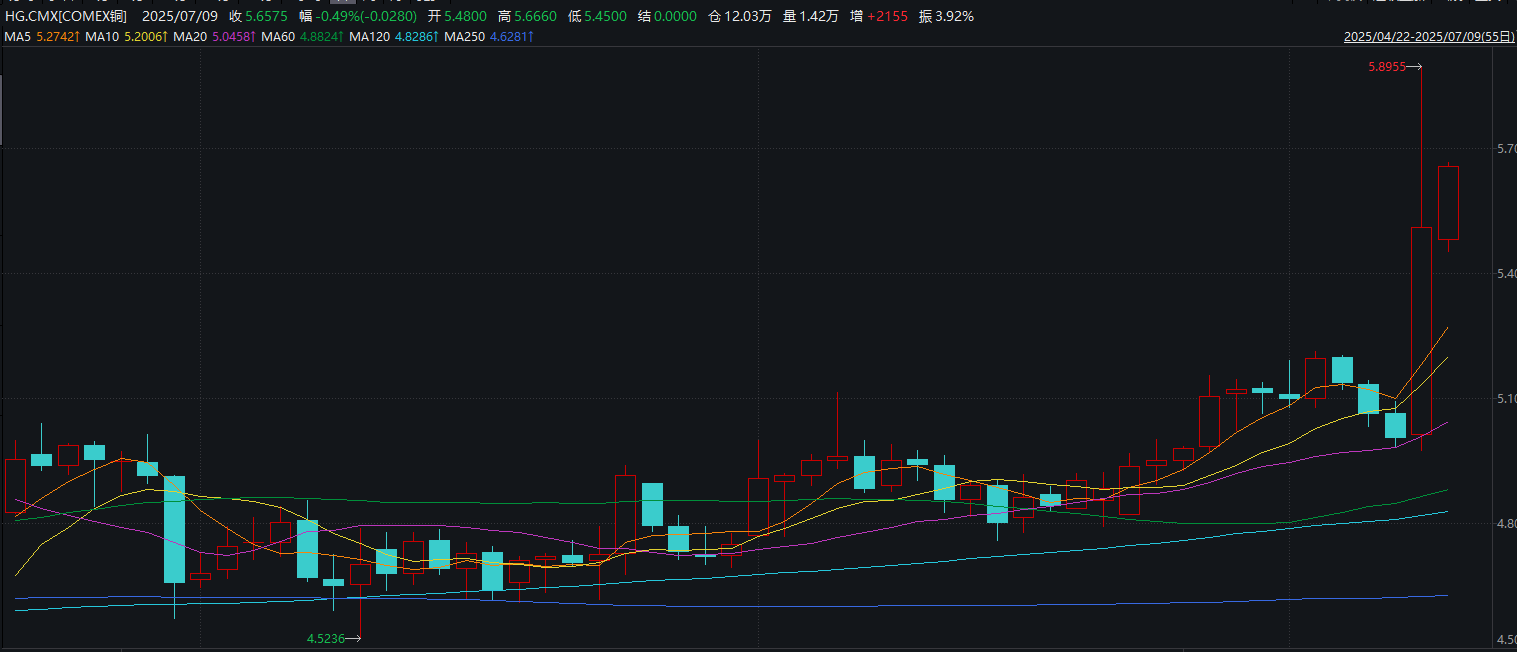Click the 5.70 price axis label
The width and height of the screenshot is (1517, 652).
1506,149
